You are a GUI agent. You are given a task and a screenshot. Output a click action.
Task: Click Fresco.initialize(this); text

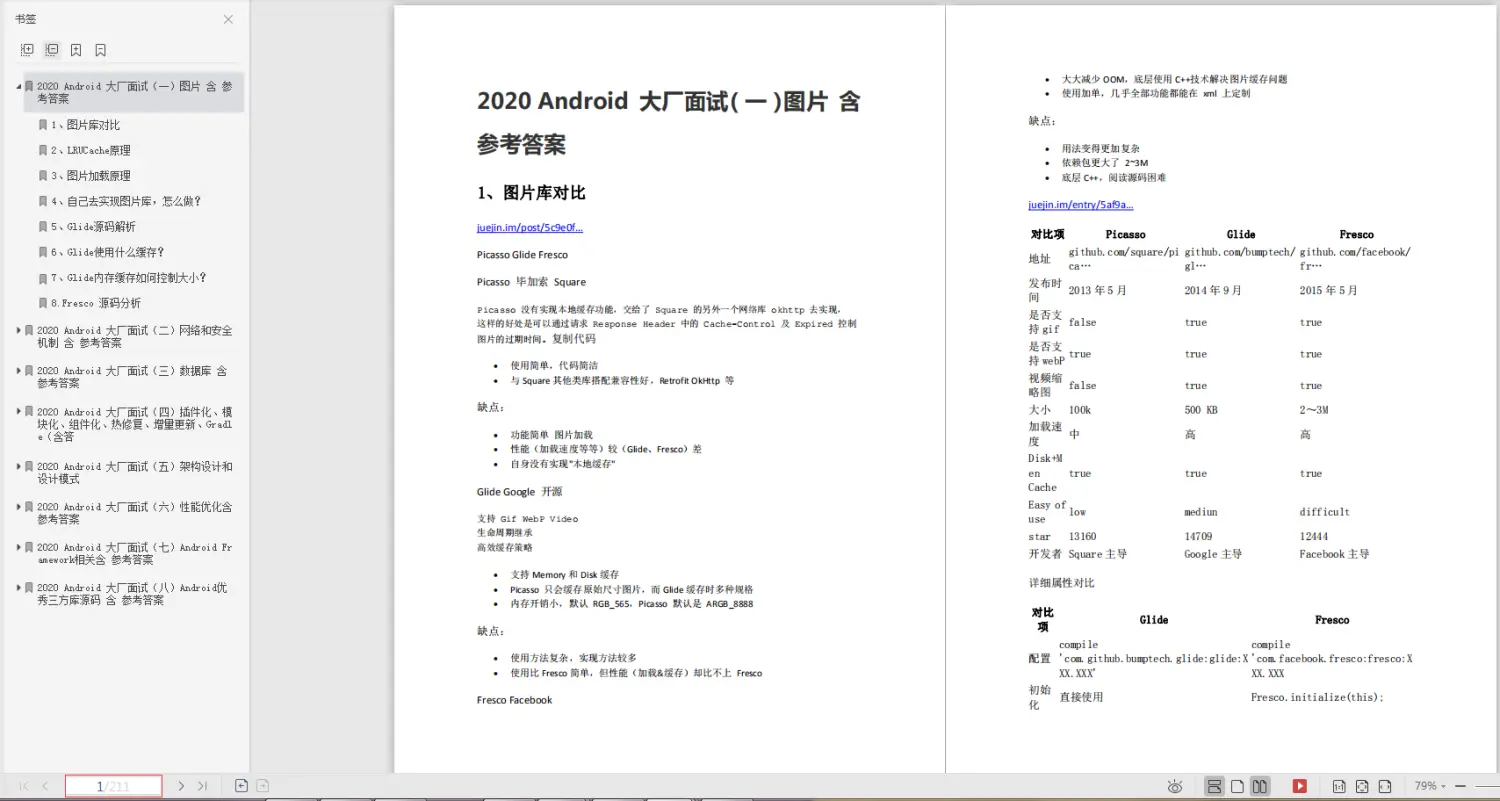pos(1317,697)
